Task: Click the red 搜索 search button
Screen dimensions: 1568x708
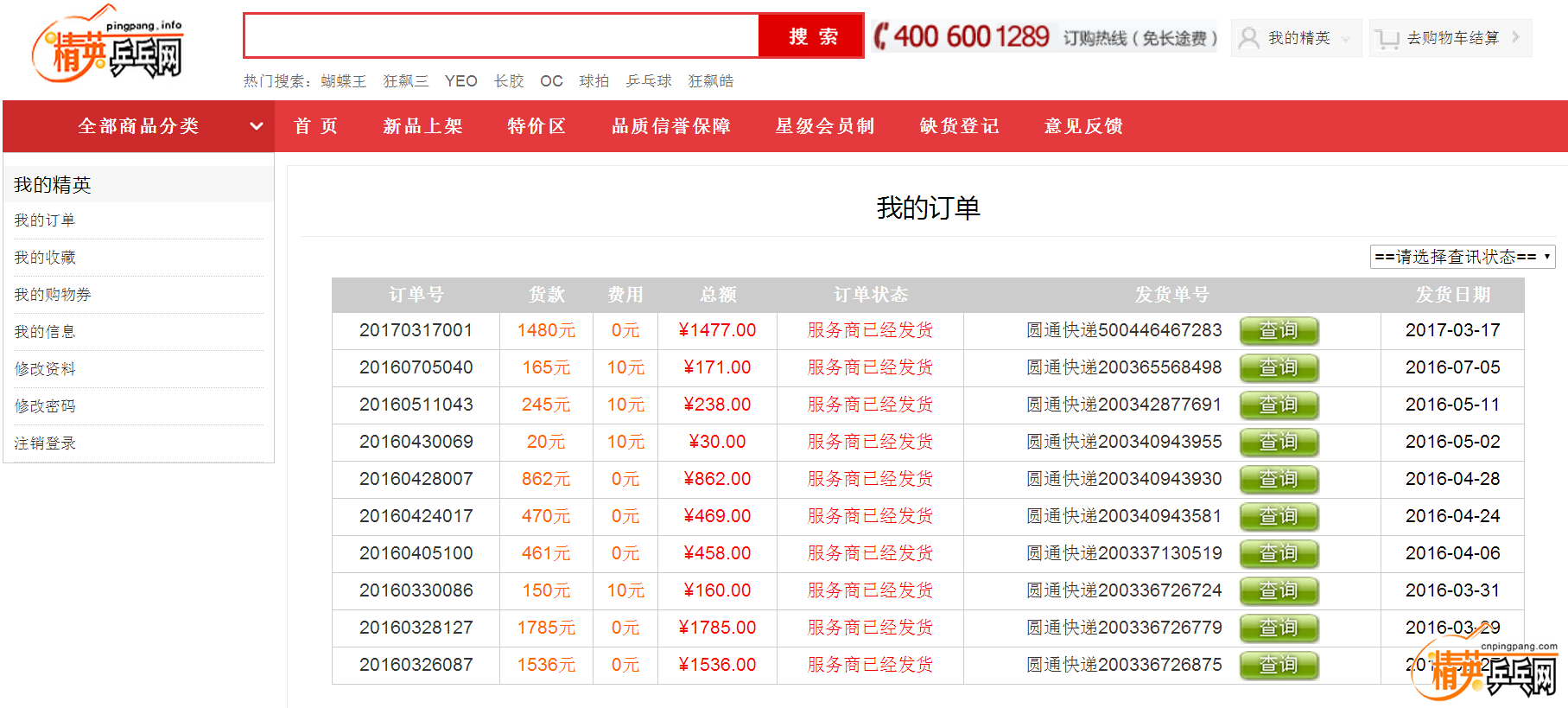Action: pos(811,36)
